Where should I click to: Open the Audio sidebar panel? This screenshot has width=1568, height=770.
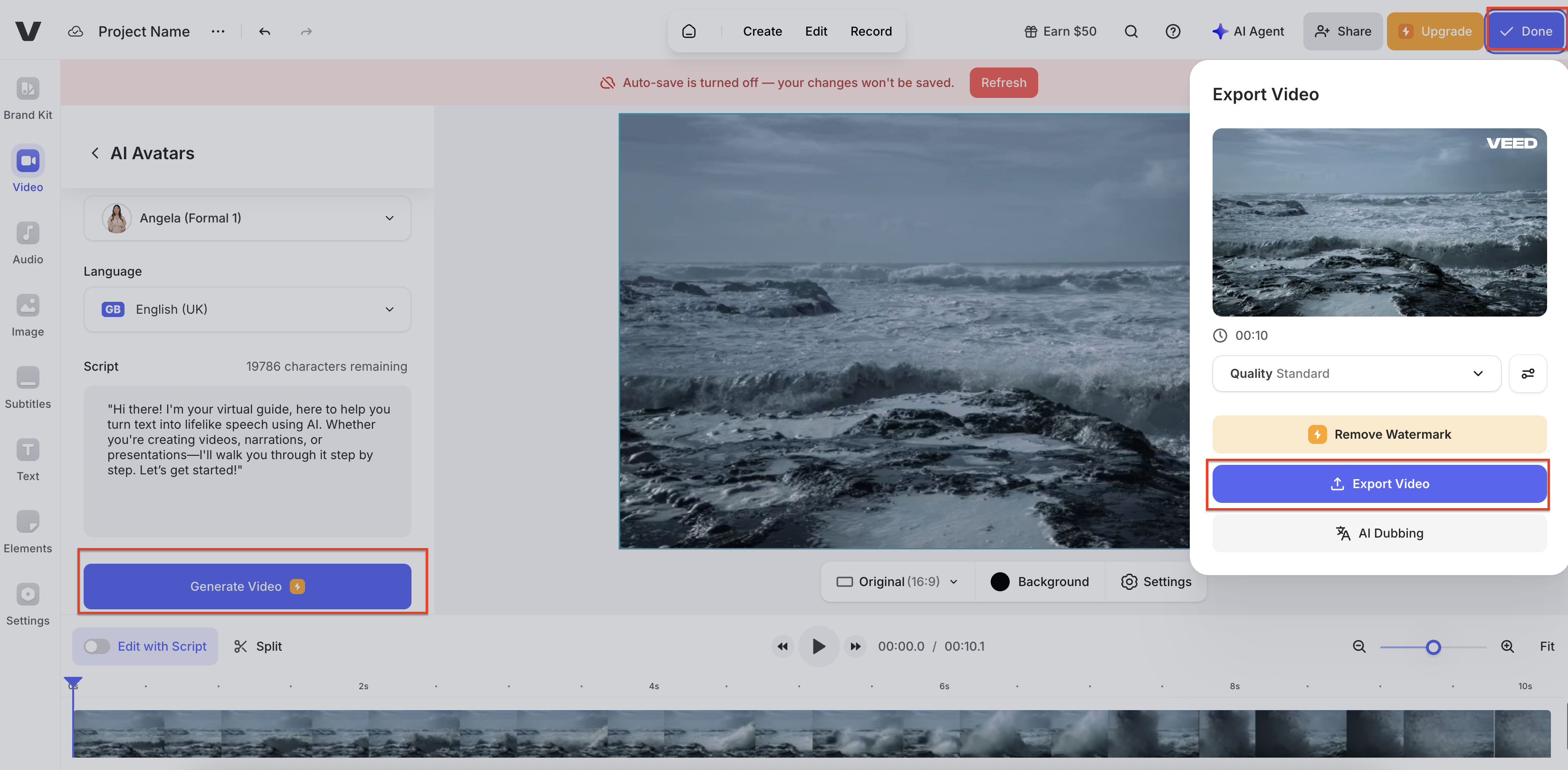coord(28,243)
